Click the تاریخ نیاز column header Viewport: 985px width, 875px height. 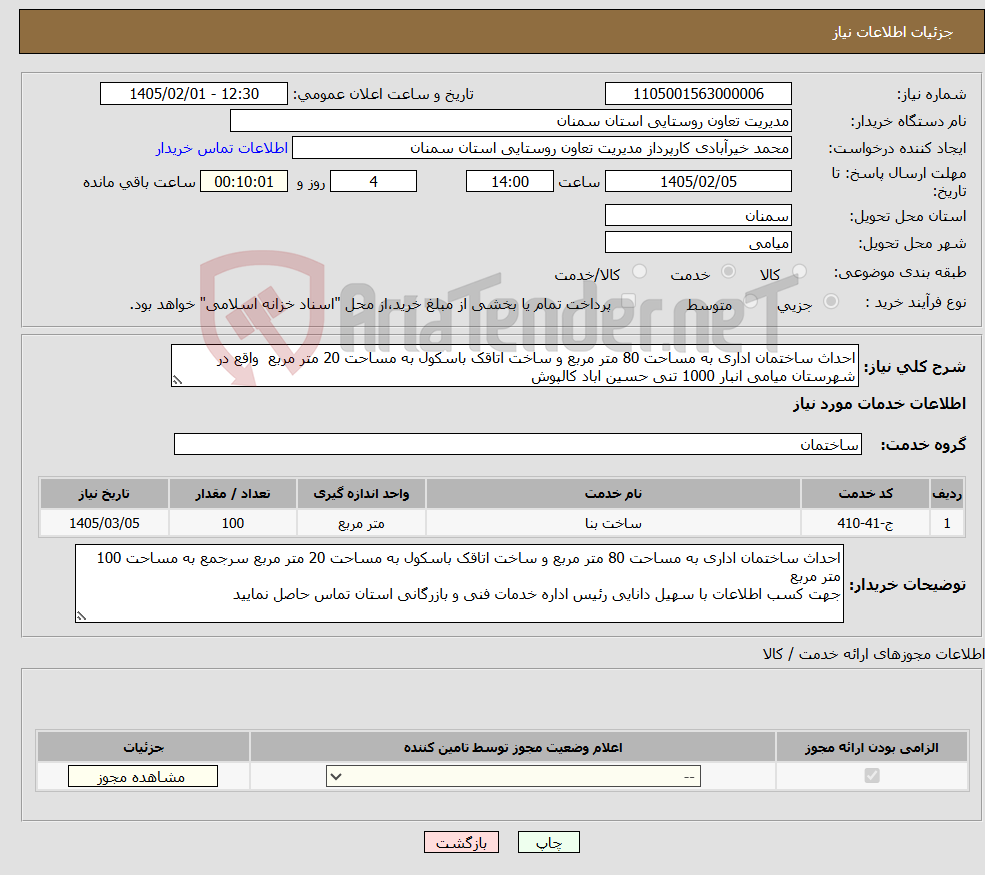click(x=104, y=494)
